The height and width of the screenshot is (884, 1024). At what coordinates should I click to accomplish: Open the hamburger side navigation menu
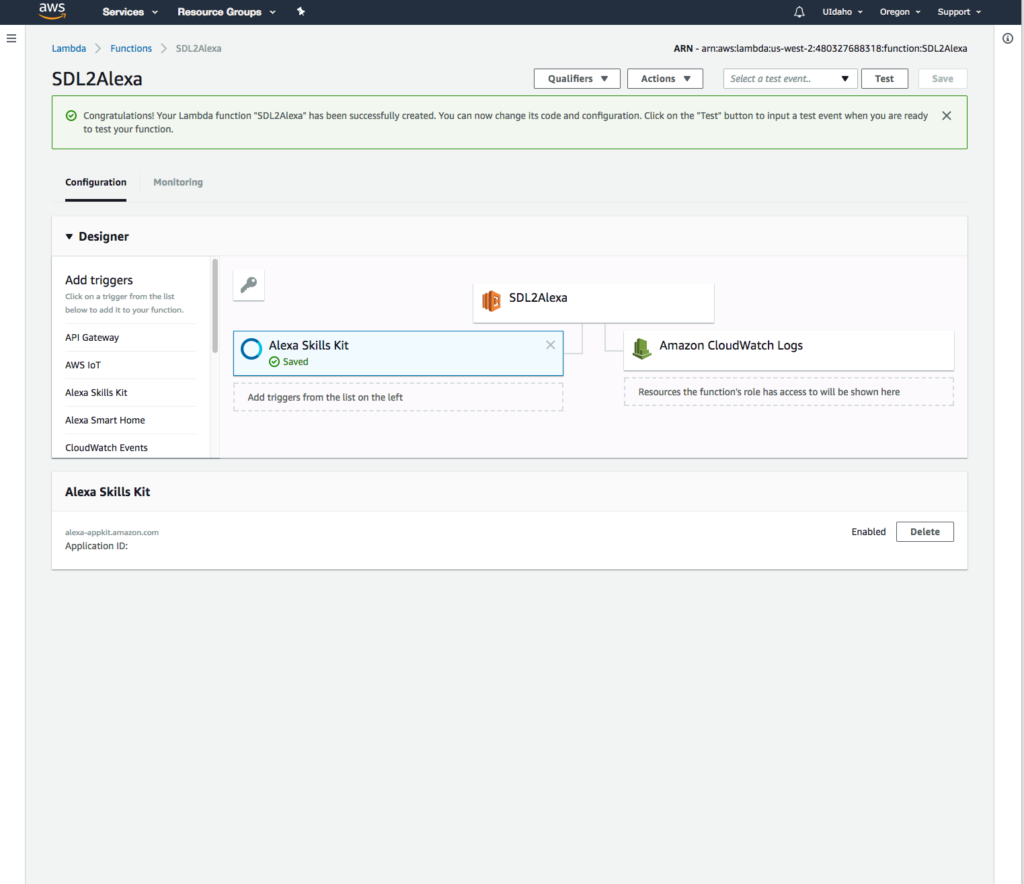coord(11,39)
